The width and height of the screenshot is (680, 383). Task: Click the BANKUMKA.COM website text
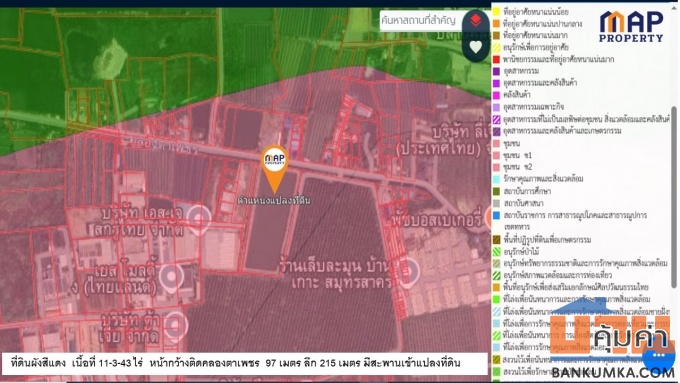(613, 373)
